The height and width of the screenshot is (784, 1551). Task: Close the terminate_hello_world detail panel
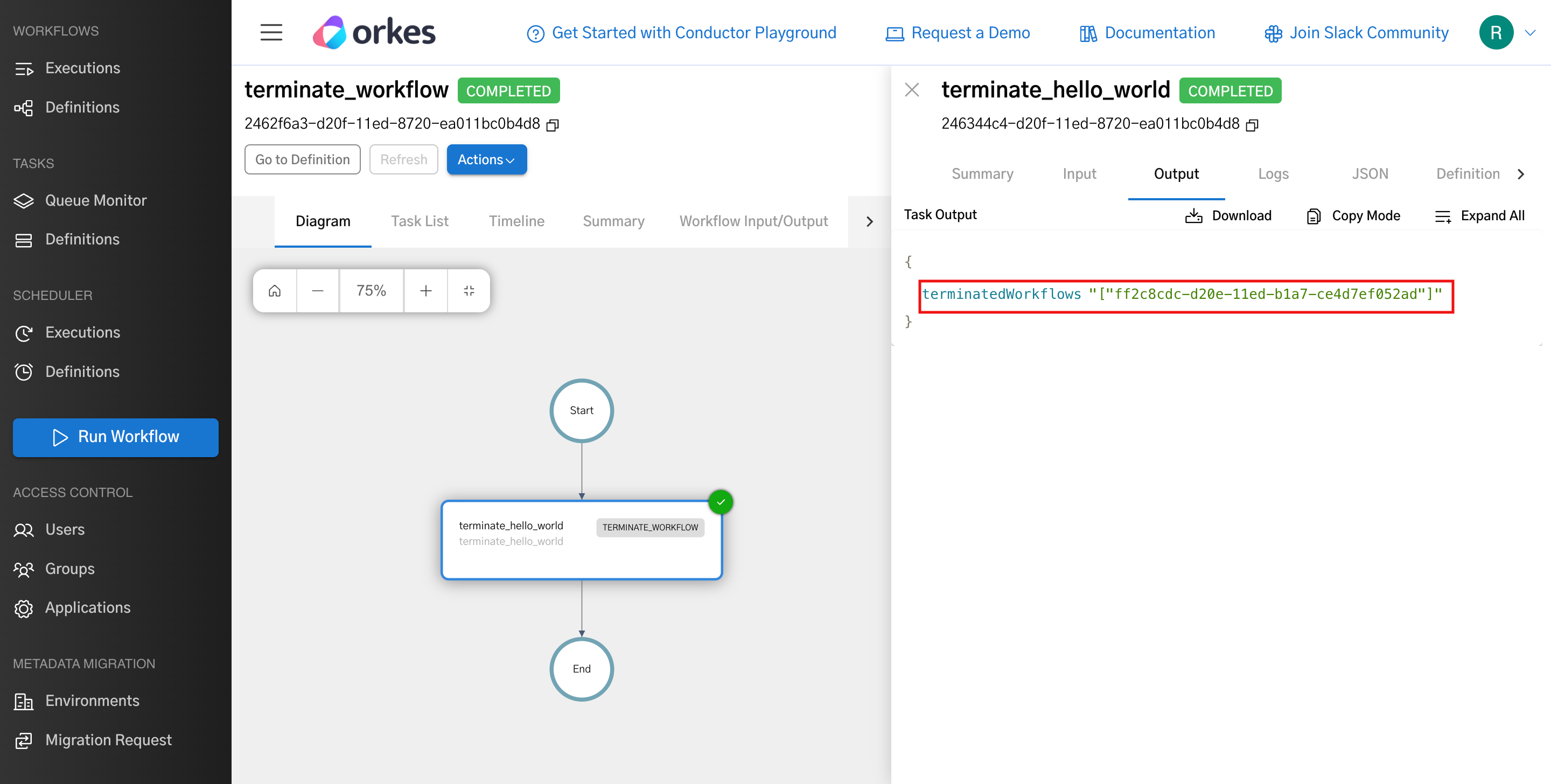tap(912, 89)
